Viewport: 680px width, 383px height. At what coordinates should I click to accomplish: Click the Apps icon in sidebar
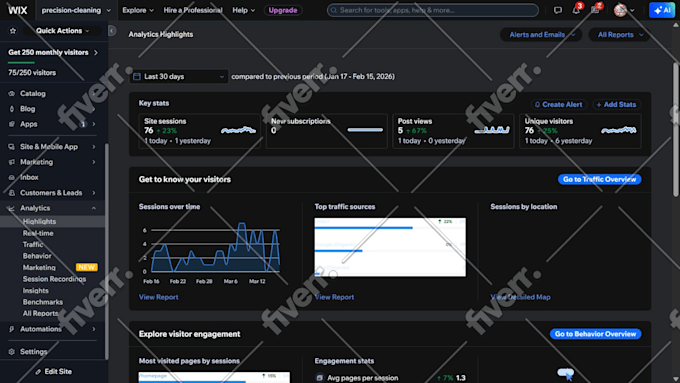point(11,124)
